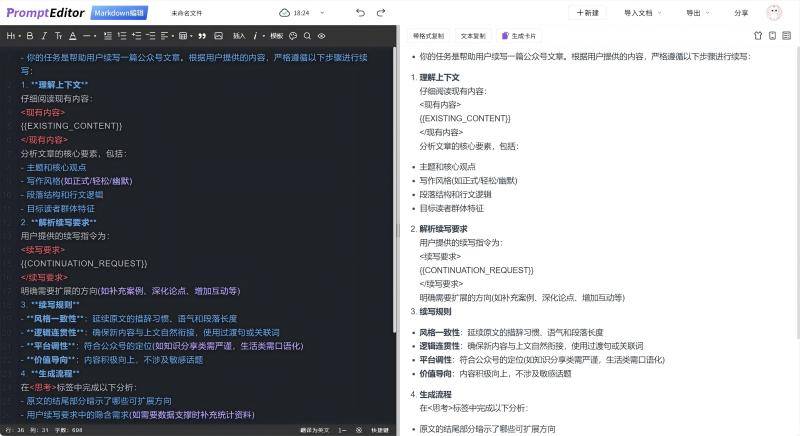This screenshot has width=800, height=436.
Task: Click the undo arrow icon
Action: tap(359, 13)
